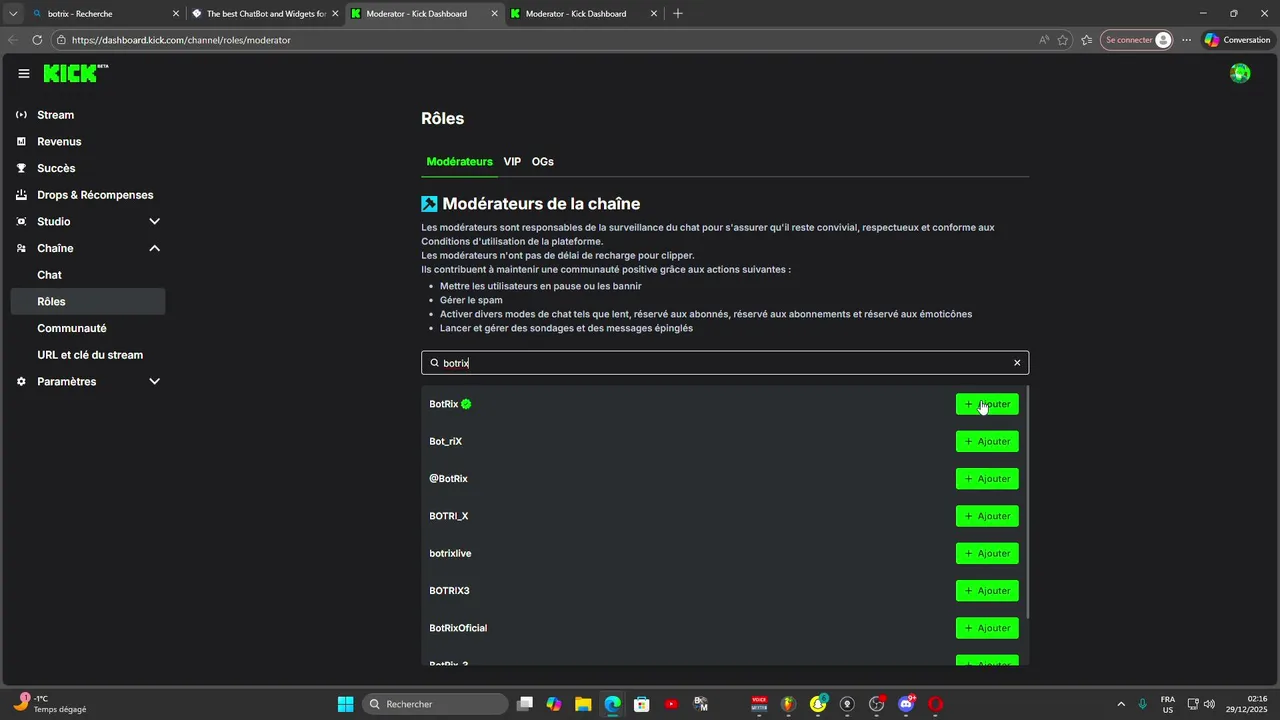Open the browser favorites list icon
1280x720 pixels.
coord(1087,40)
